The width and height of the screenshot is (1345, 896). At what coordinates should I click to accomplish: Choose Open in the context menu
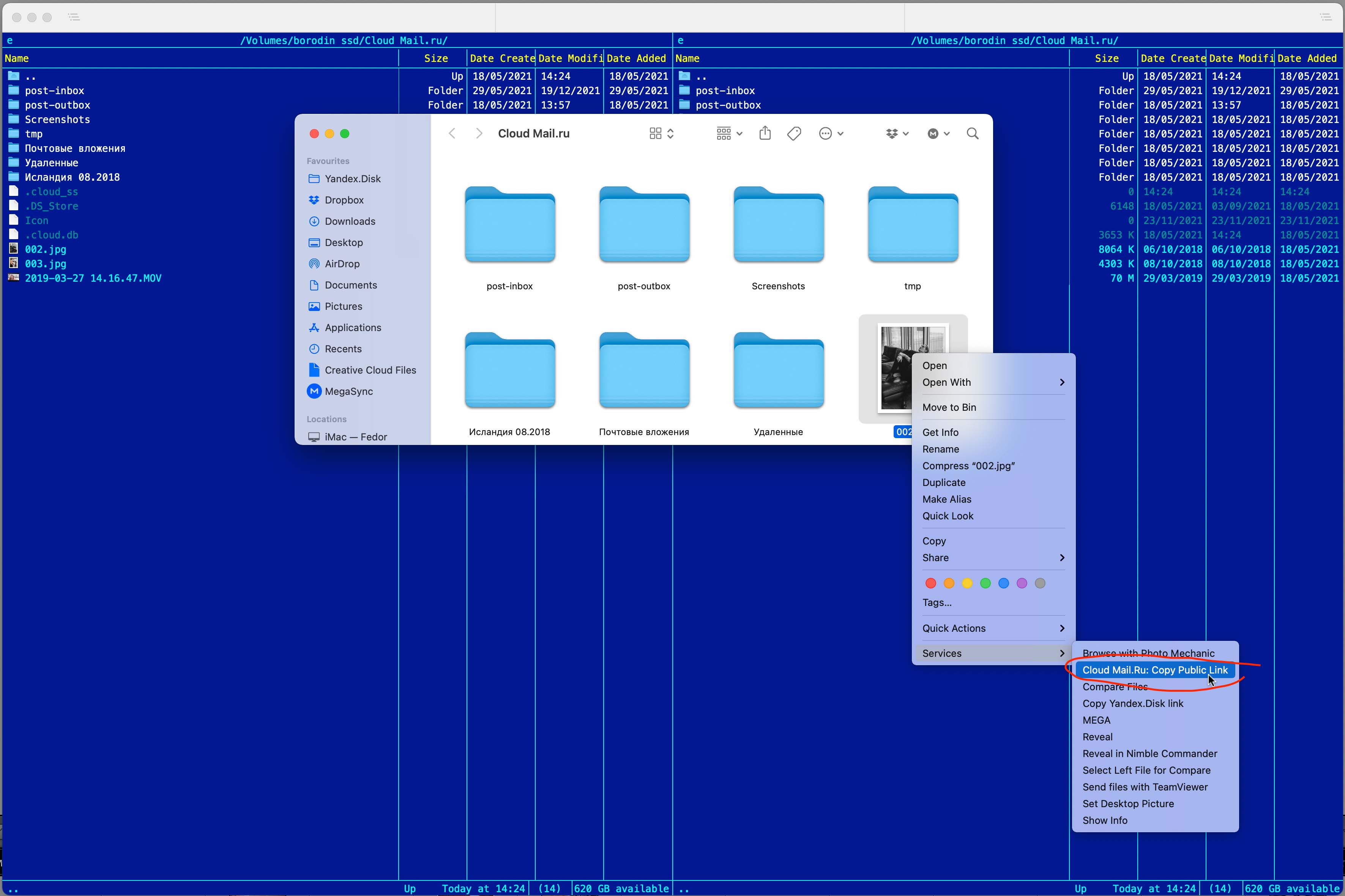click(993, 366)
